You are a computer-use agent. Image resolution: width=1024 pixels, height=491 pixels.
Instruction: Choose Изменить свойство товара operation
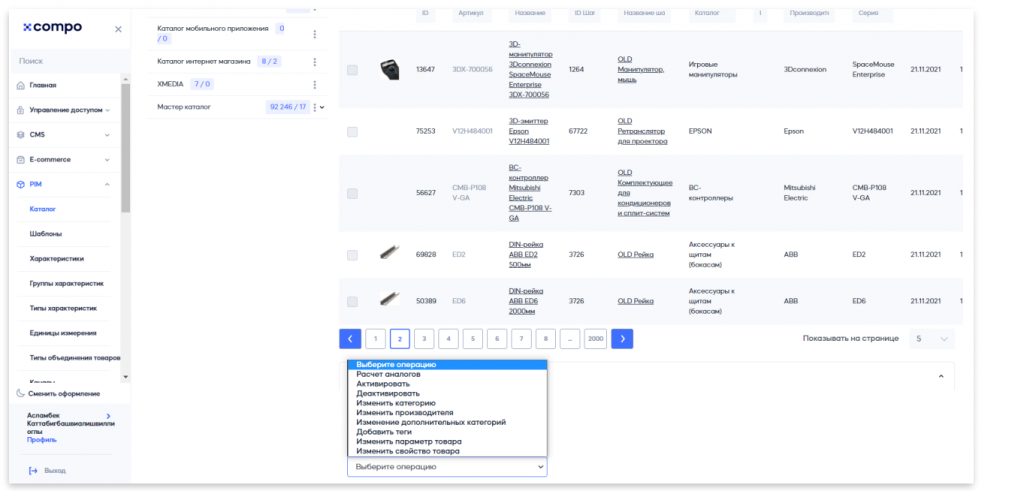click(447, 451)
